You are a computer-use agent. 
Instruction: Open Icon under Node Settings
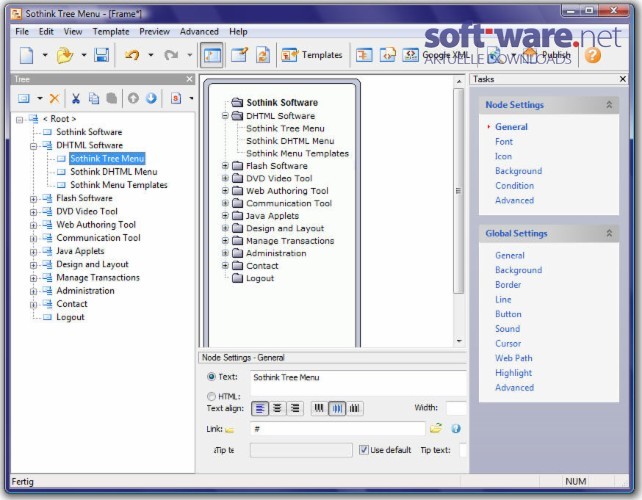(x=503, y=156)
